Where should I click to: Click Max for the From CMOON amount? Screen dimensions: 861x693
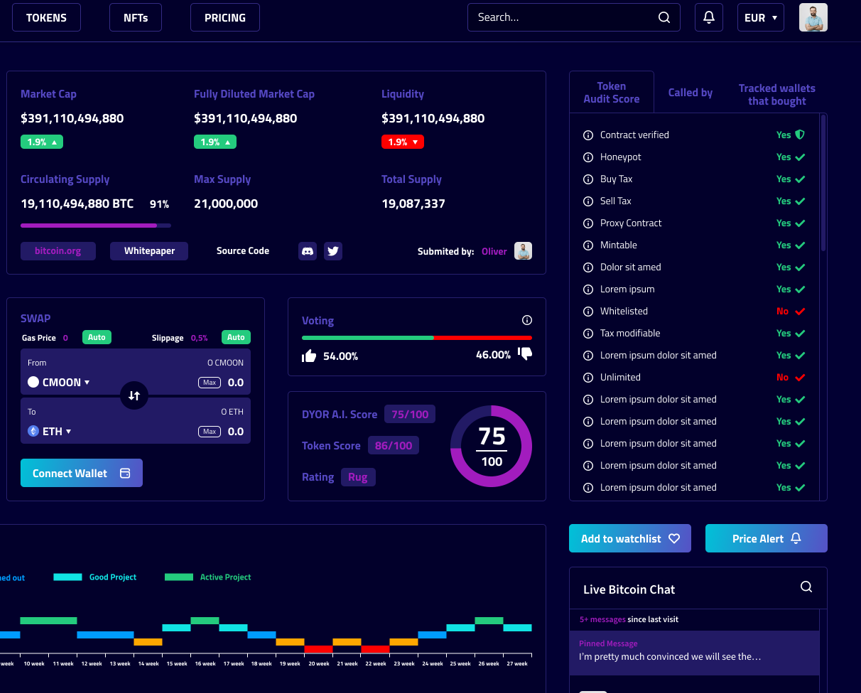click(209, 382)
